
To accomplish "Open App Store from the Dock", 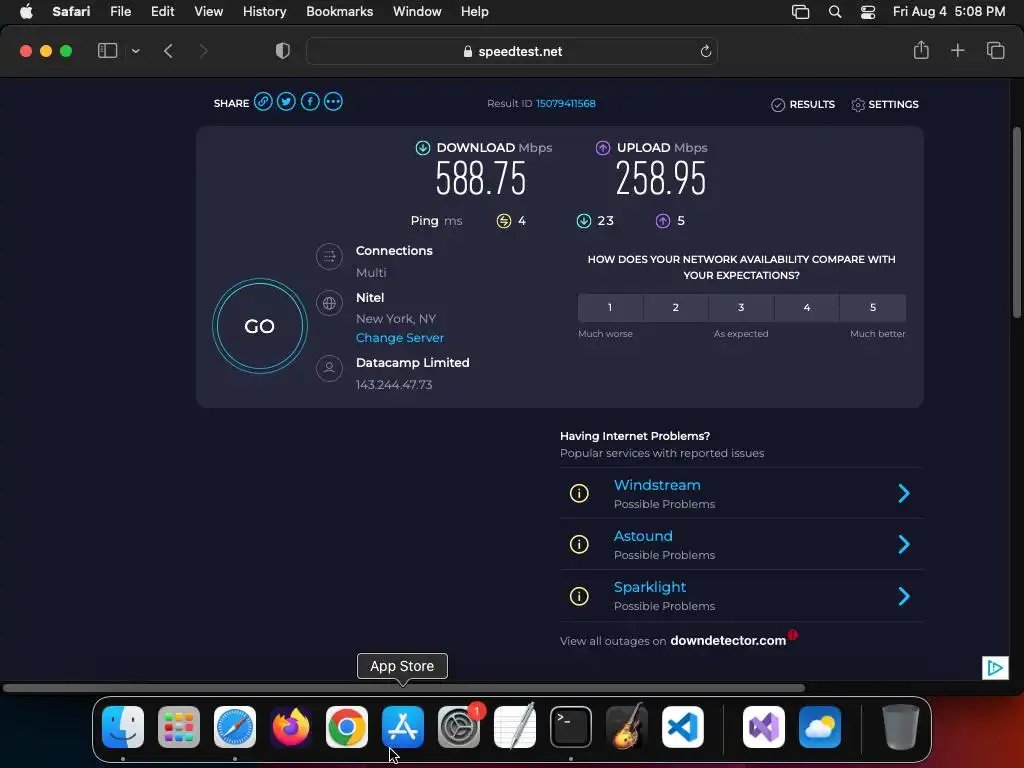I will (403, 727).
